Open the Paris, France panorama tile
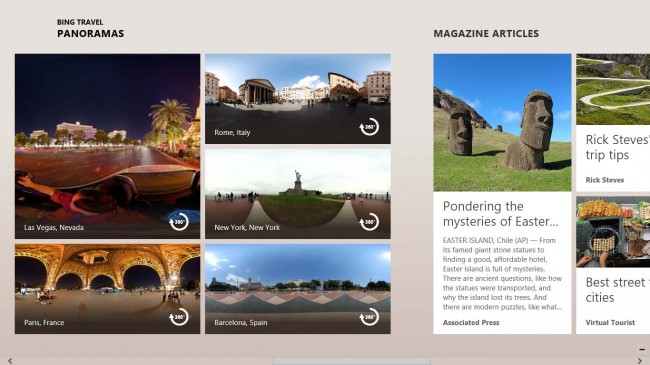The image size is (650, 365). click(107, 289)
